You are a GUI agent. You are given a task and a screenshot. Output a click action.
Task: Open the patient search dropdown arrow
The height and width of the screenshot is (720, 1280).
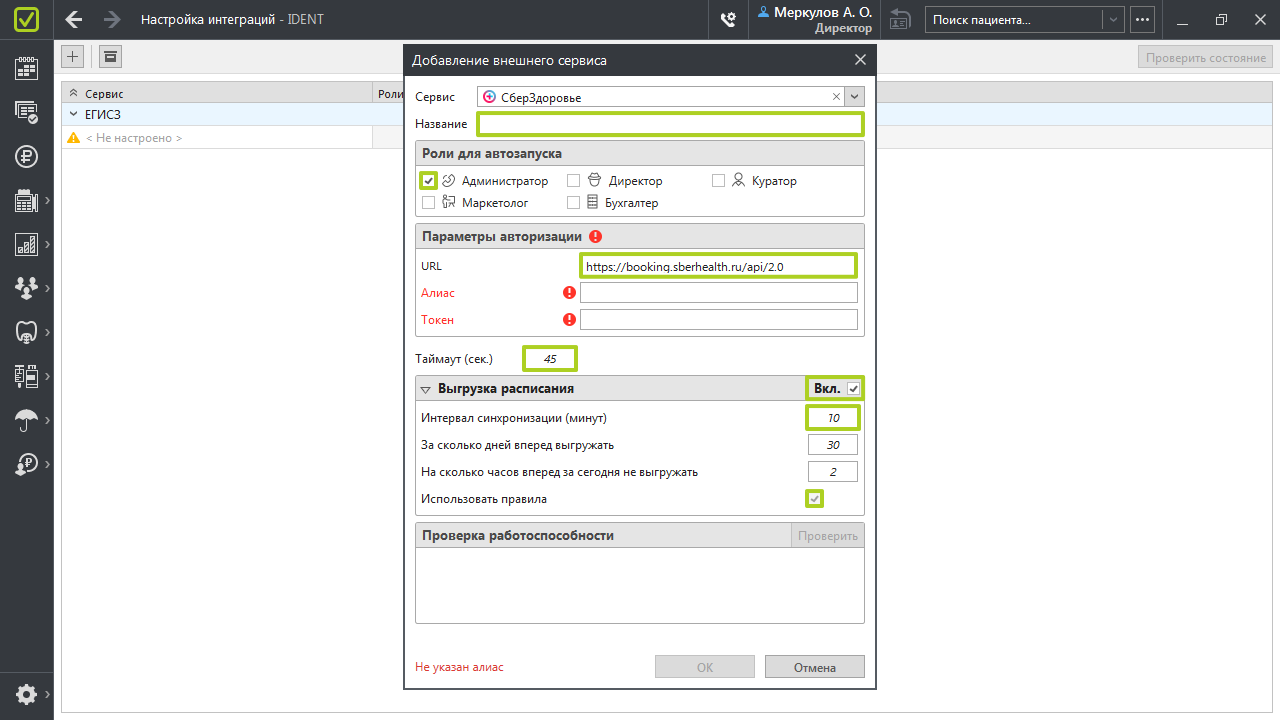tap(1113, 19)
